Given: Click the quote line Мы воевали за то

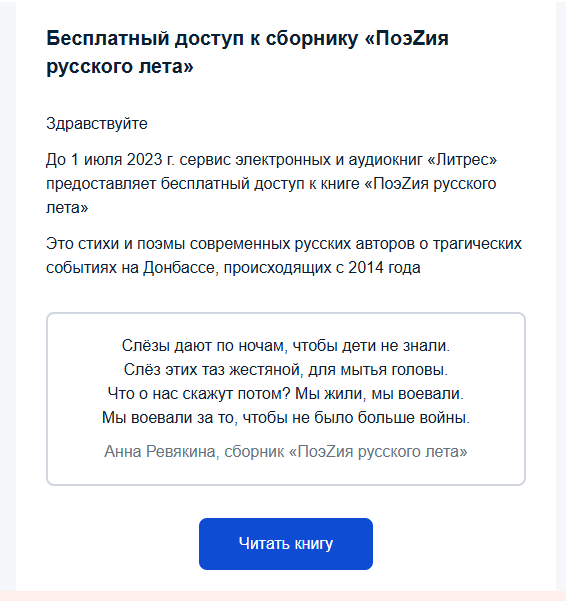Looking at the screenshot, I should (285, 417).
